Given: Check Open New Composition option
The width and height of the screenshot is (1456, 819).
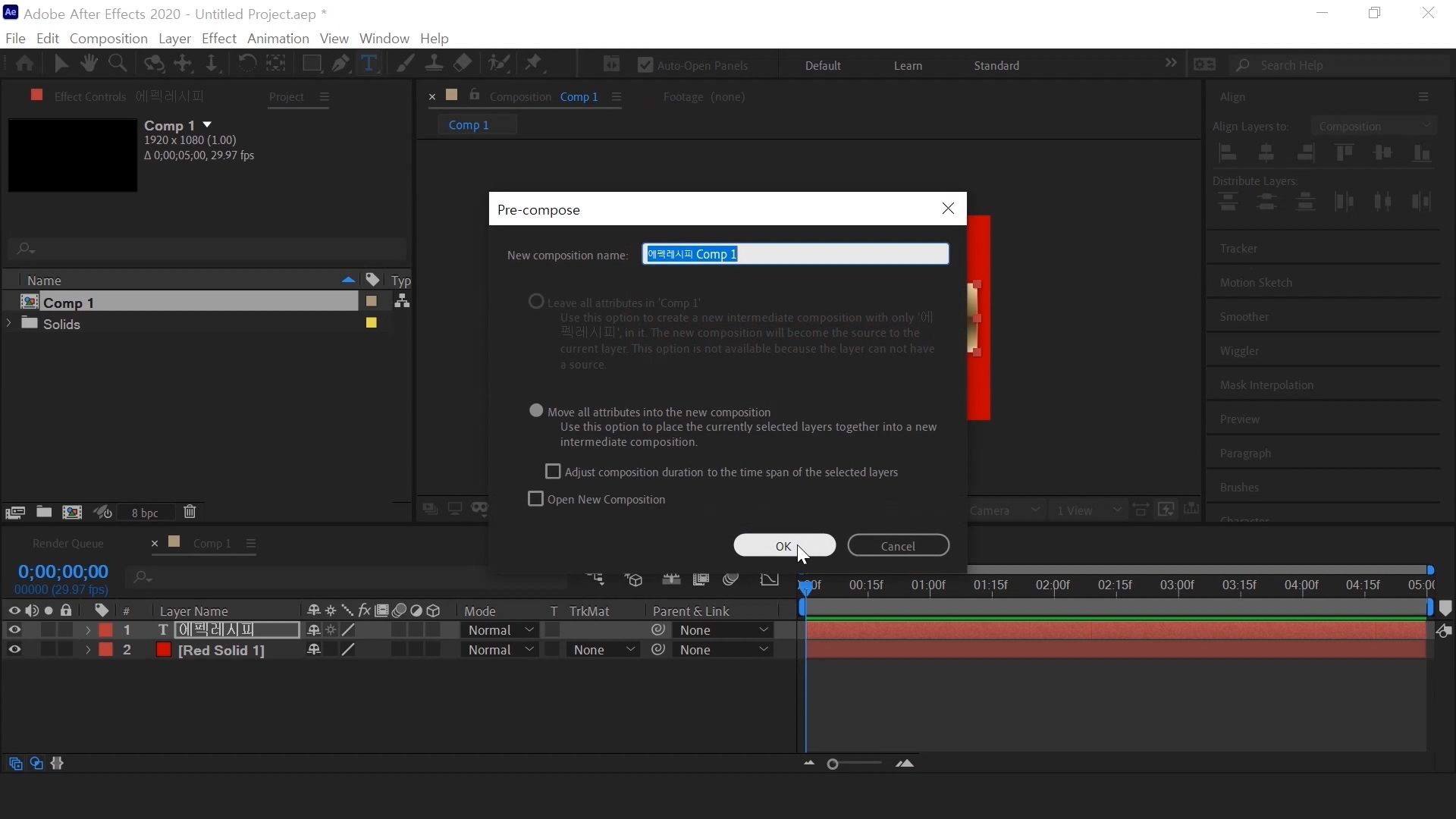Looking at the screenshot, I should (x=535, y=499).
